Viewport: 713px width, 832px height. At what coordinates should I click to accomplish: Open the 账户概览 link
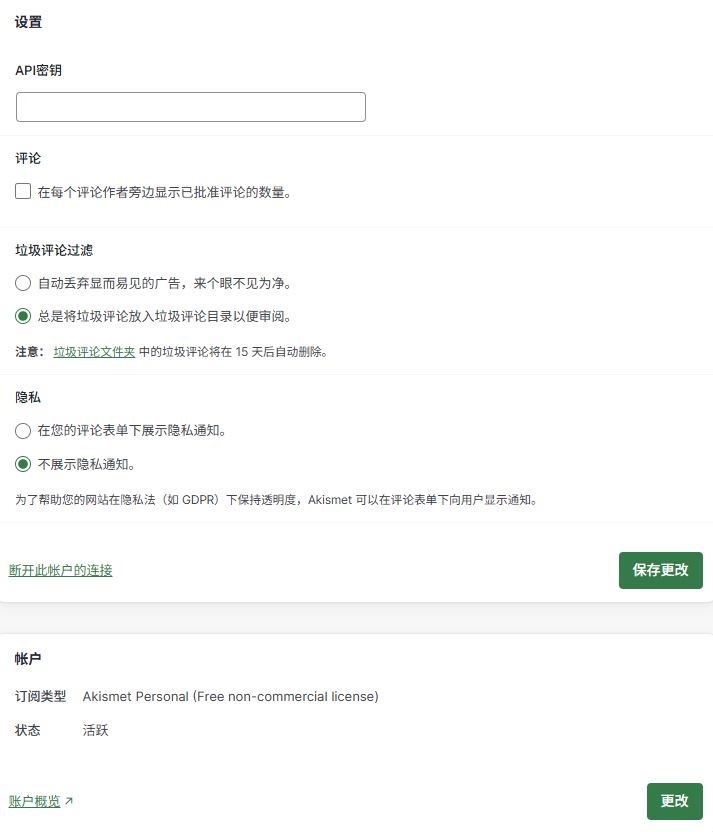click(x=34, y=801)
